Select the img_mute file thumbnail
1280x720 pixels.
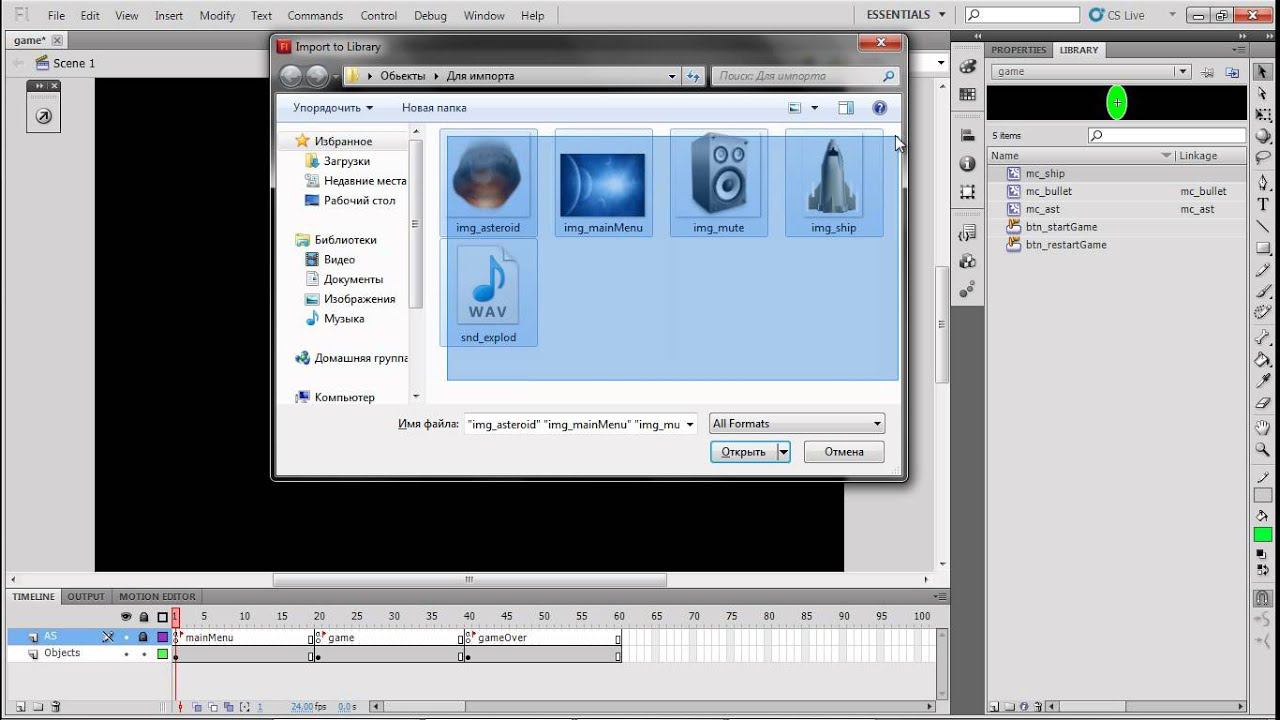point(718,182)
